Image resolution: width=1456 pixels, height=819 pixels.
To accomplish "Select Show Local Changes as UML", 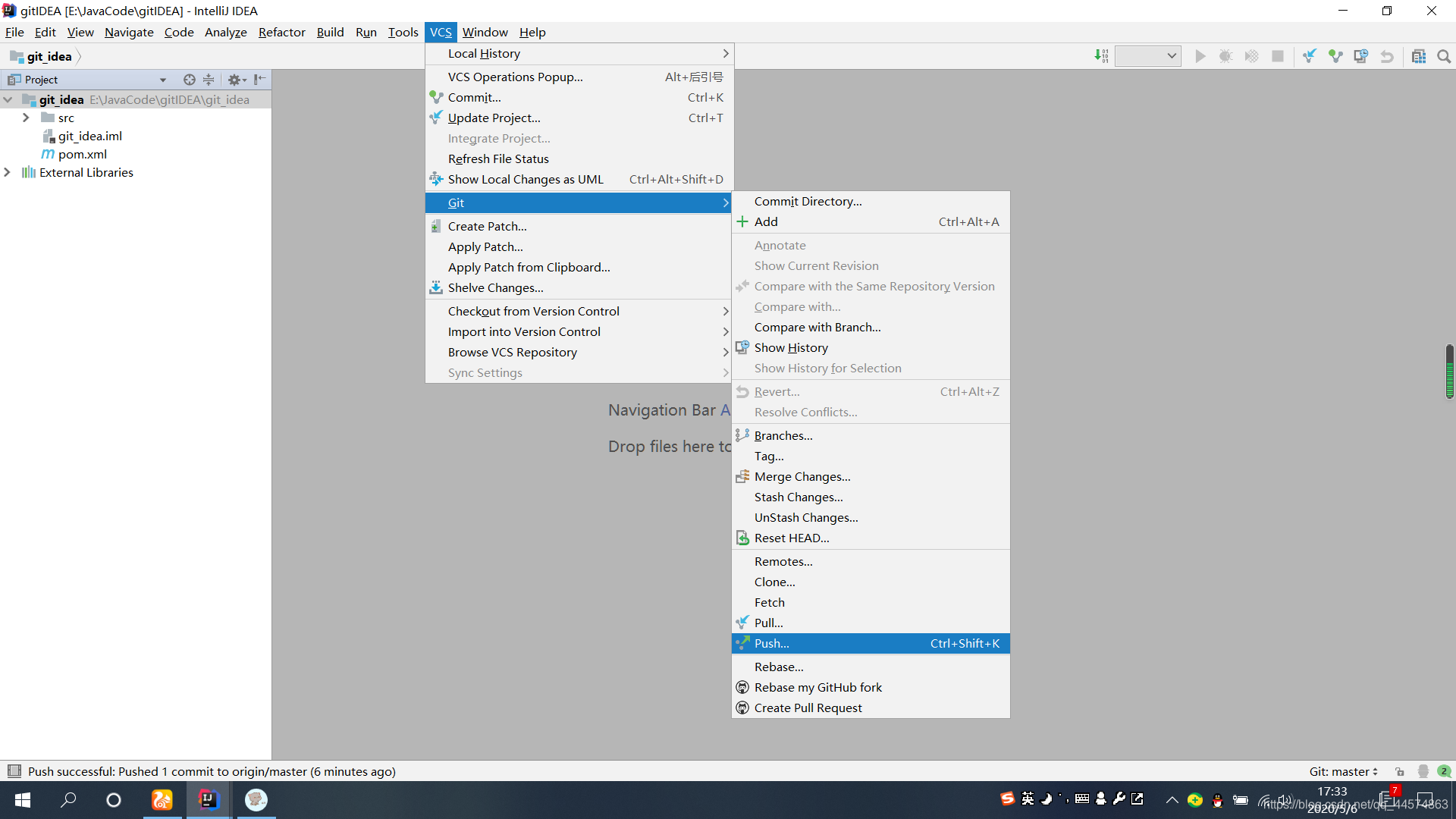I will tap(579, 179).
